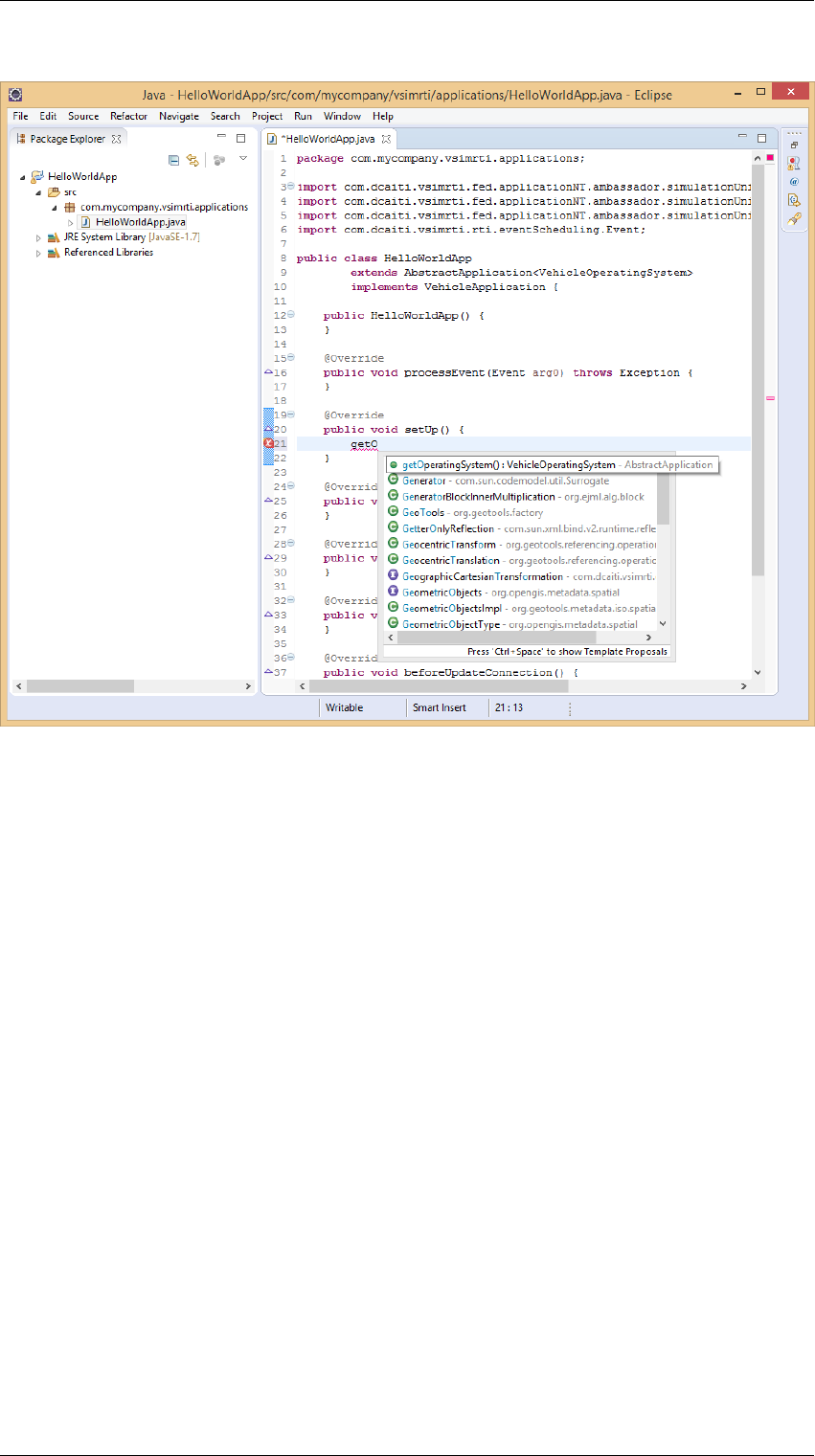Open the Run menu
The image size is (815, 1456).
(x=303, y=116)
